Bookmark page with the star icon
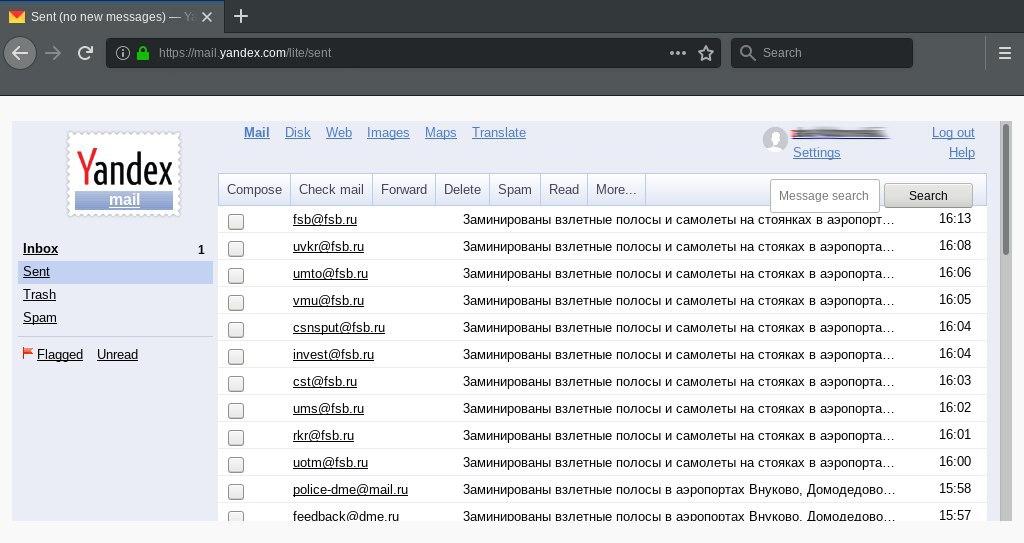The width and height of the screenshot is (1024, 543). [706, 53]
